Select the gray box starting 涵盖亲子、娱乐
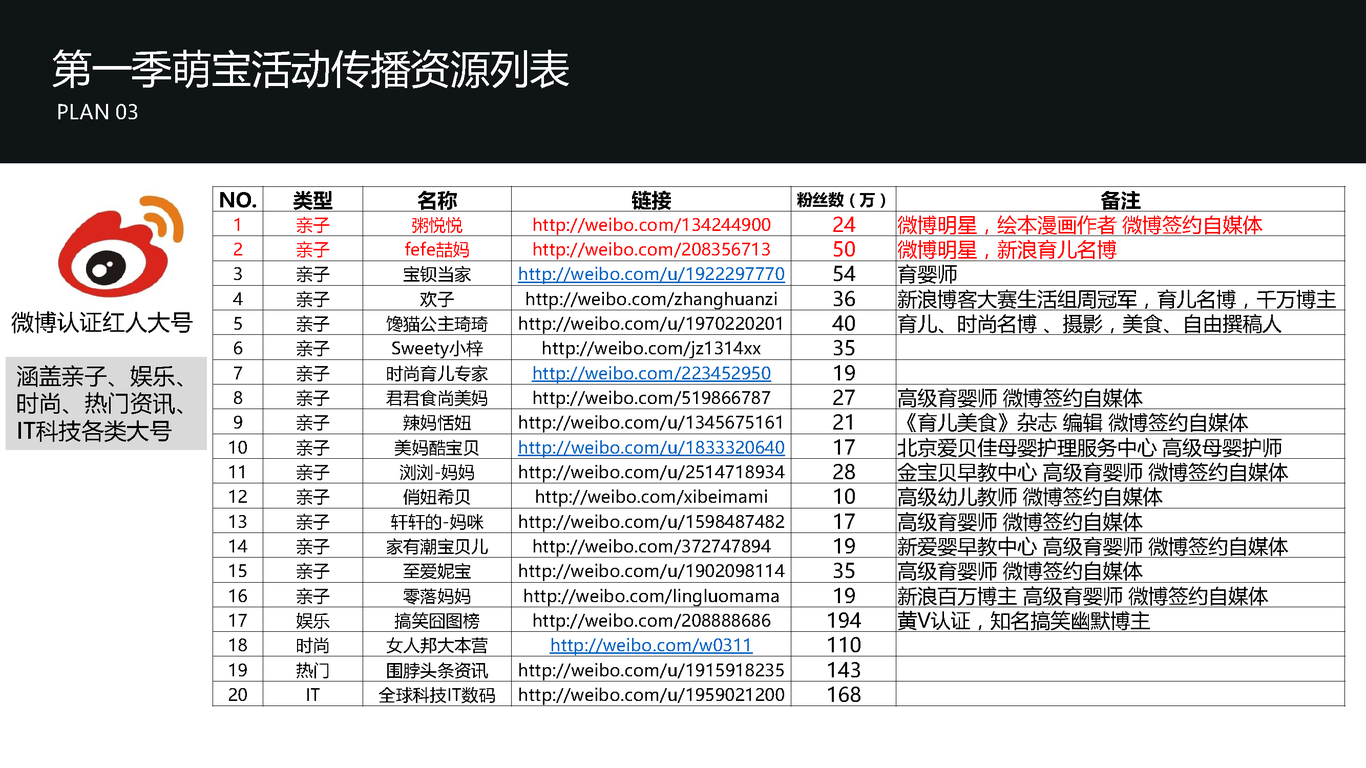This screenshot has height=768, width=1366. (x=105, y=403)
